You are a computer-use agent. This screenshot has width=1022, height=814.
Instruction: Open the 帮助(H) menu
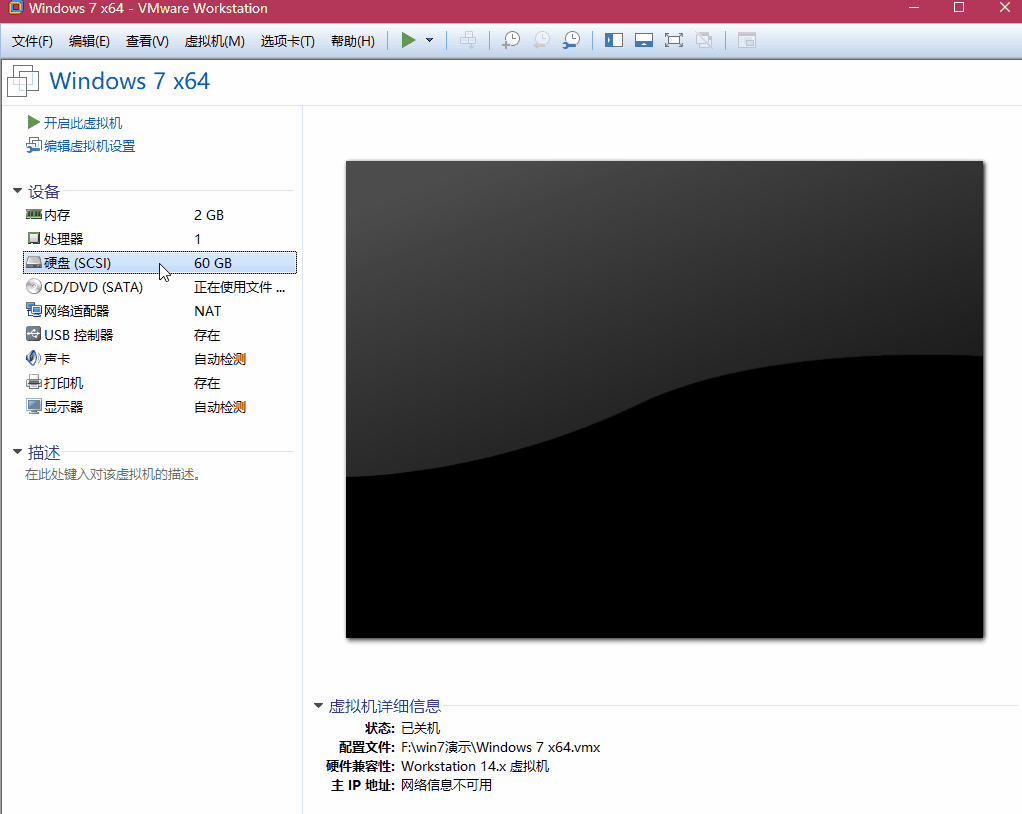[353, 41]
